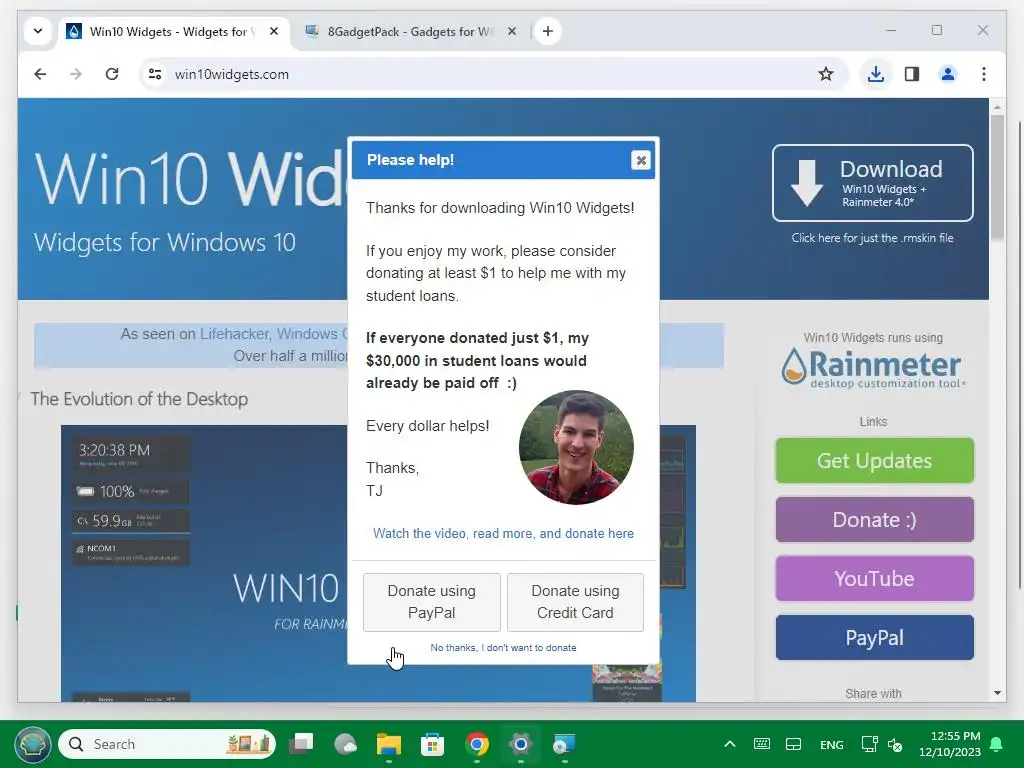Click link for just the .rmskin file
The width and height of the screenshot is (1024, 768).
tap(872, 238)
